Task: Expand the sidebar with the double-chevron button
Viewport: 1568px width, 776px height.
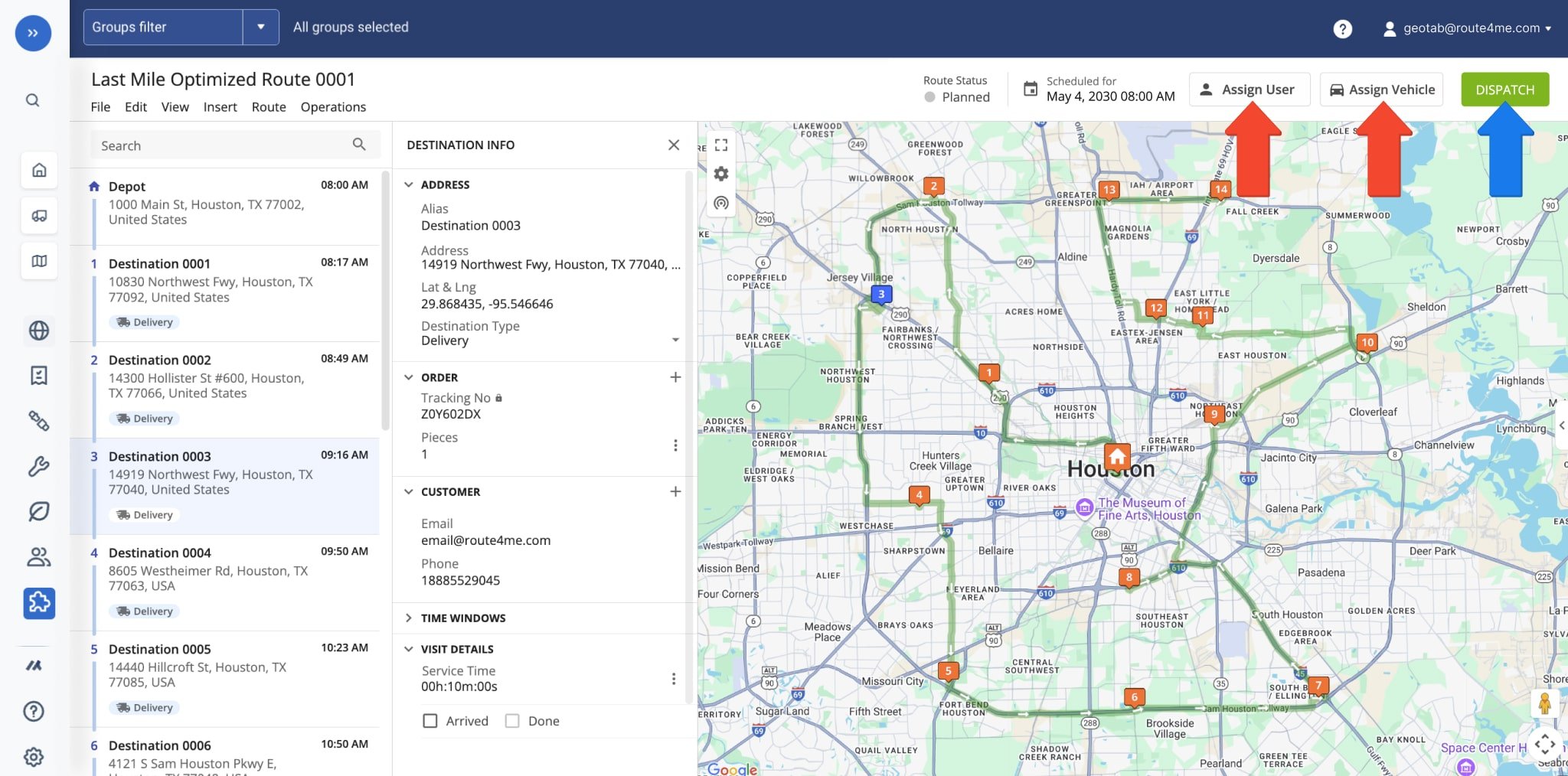Action: 33,33
